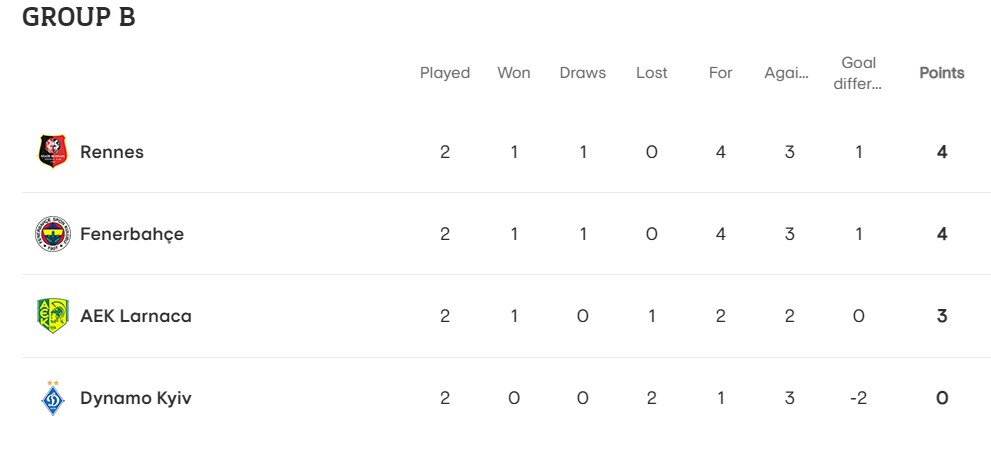
Task: Click Dynamo Kyiv's -2 goal difference
Action: 858,398
